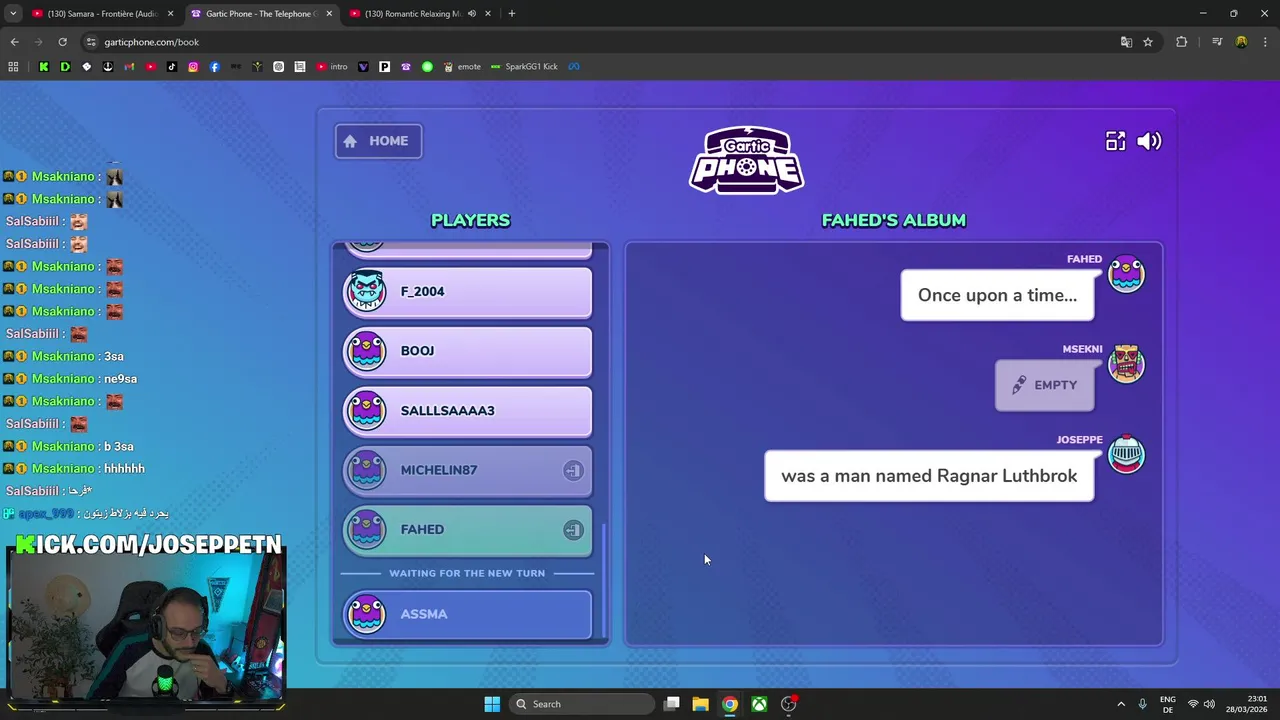
Task: Open the media controls icon
Action: pyautogui.click(x=1217, y=42)
